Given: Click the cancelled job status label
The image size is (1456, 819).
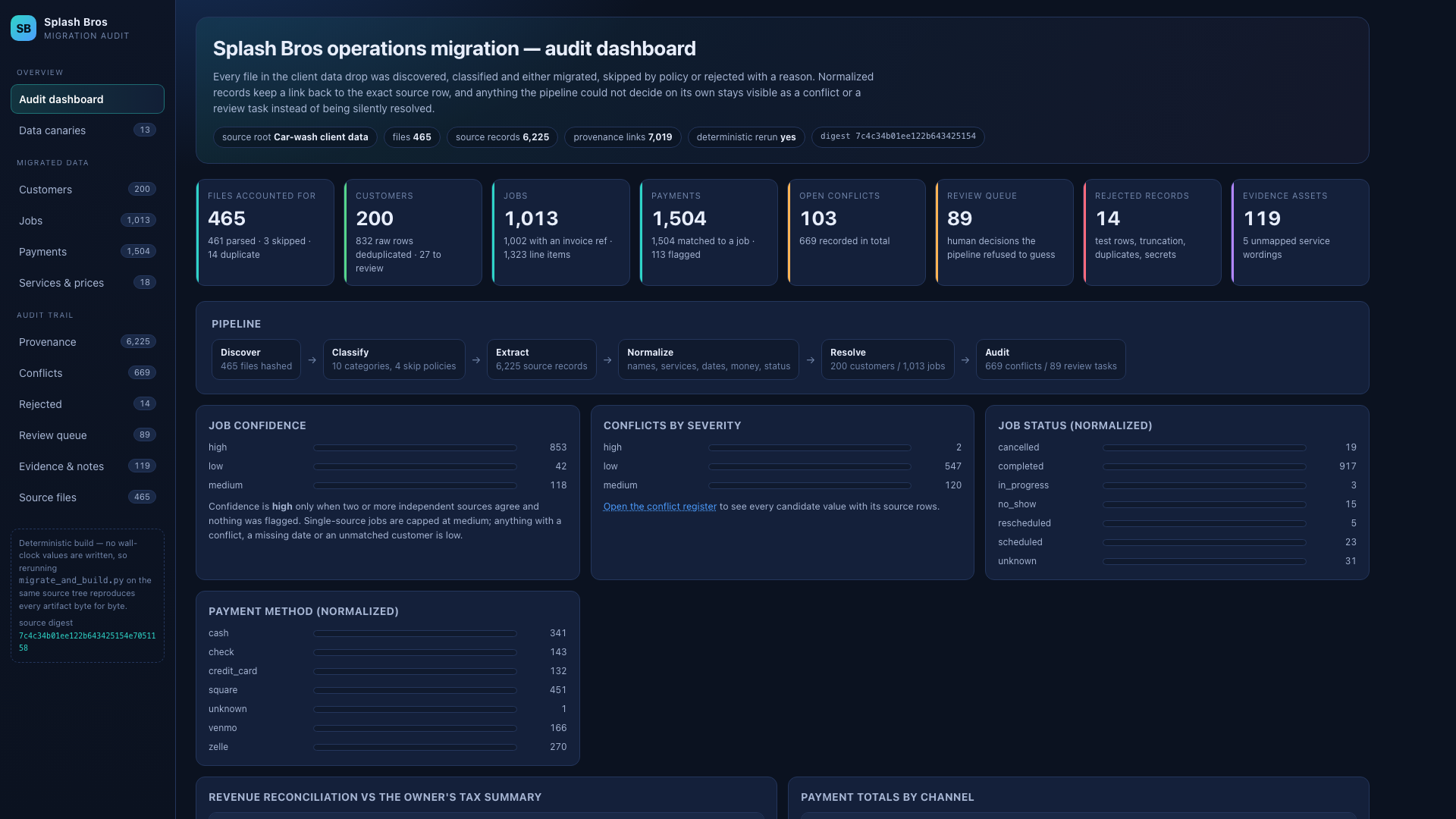Looking at the screenshot, I should (1018, 447).
